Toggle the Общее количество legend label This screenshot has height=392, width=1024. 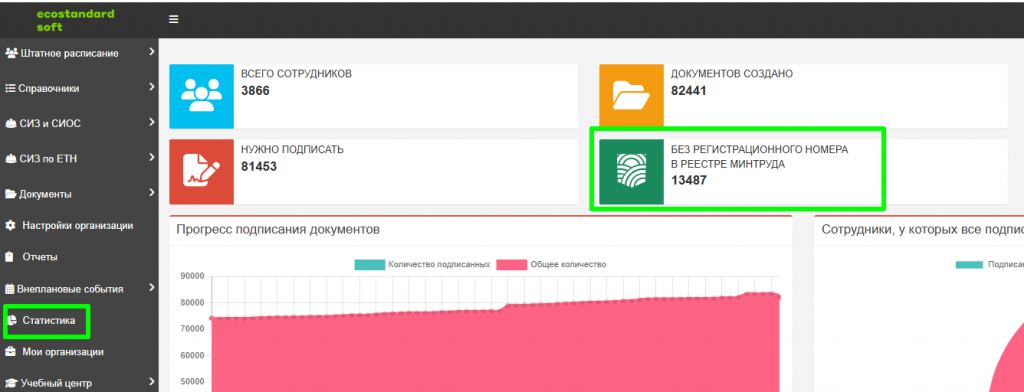568,265
